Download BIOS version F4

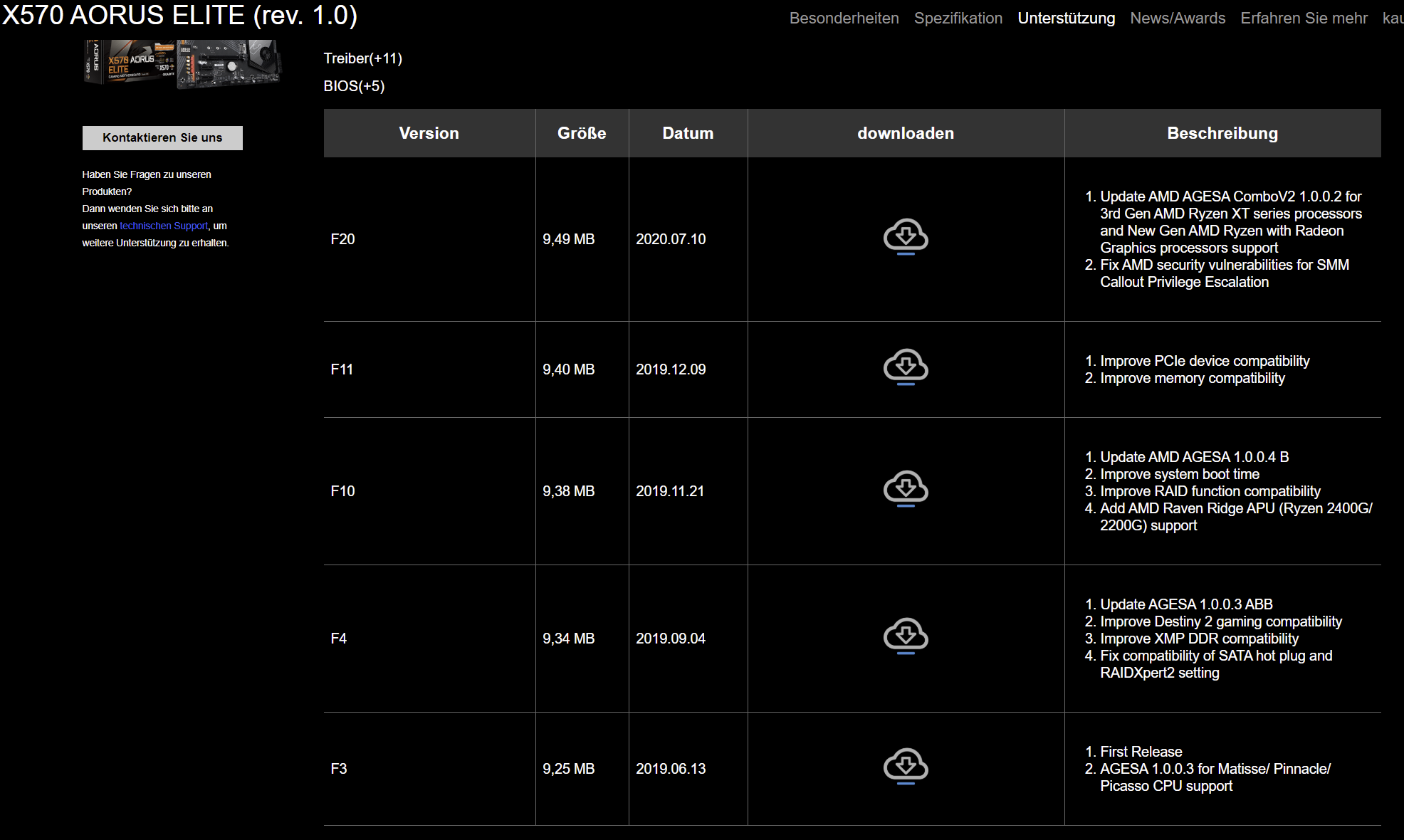905,636
